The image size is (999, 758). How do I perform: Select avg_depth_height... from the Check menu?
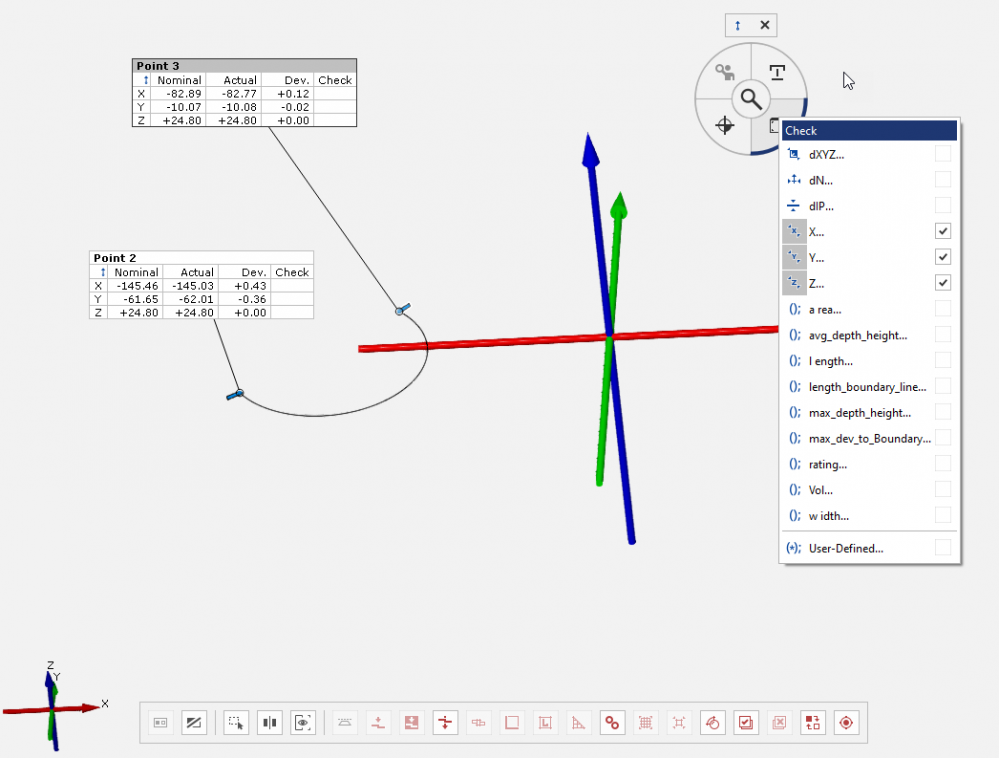tap(857, 335)
